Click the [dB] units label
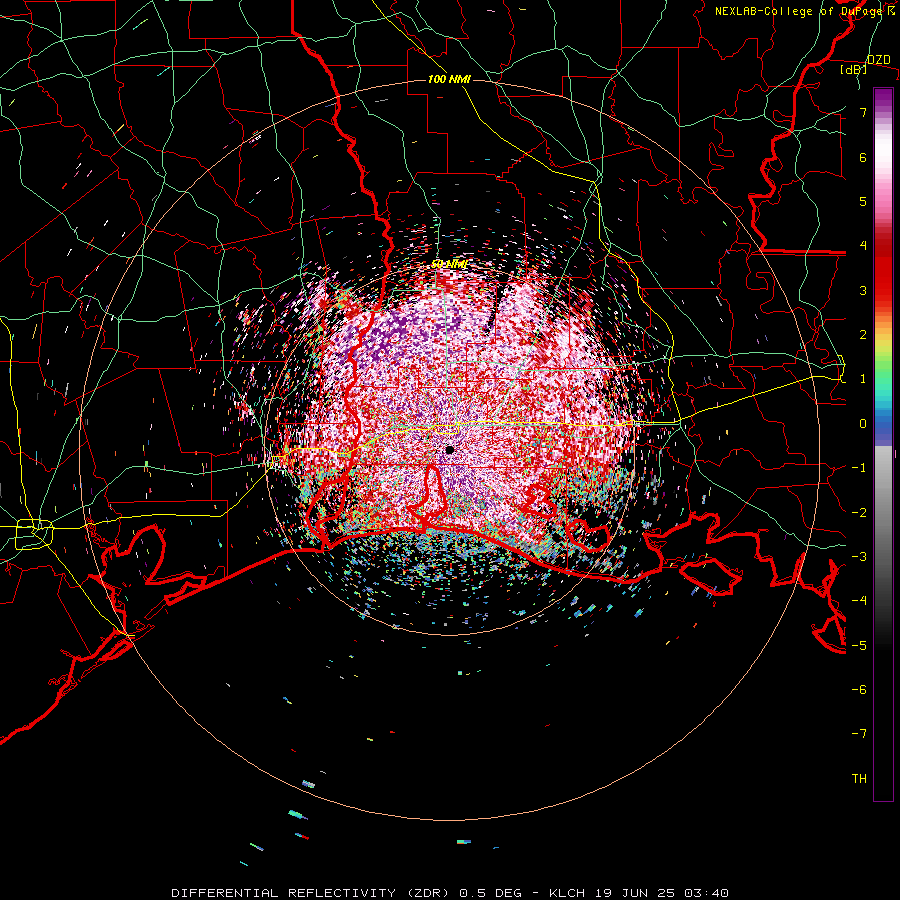Screen dimensions: 900x900 pyautogui.click(x=853, y=69)
